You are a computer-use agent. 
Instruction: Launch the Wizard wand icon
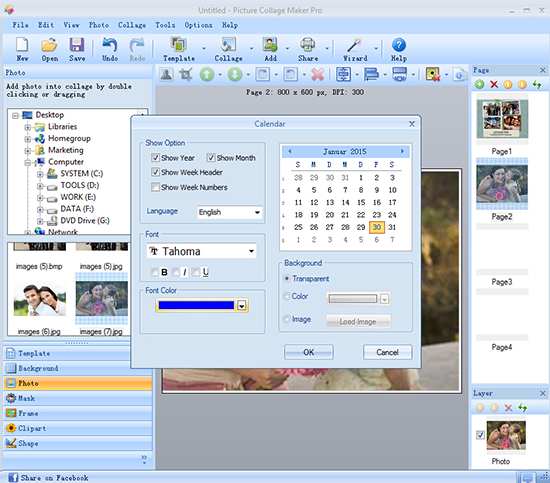tap(354, 45)
